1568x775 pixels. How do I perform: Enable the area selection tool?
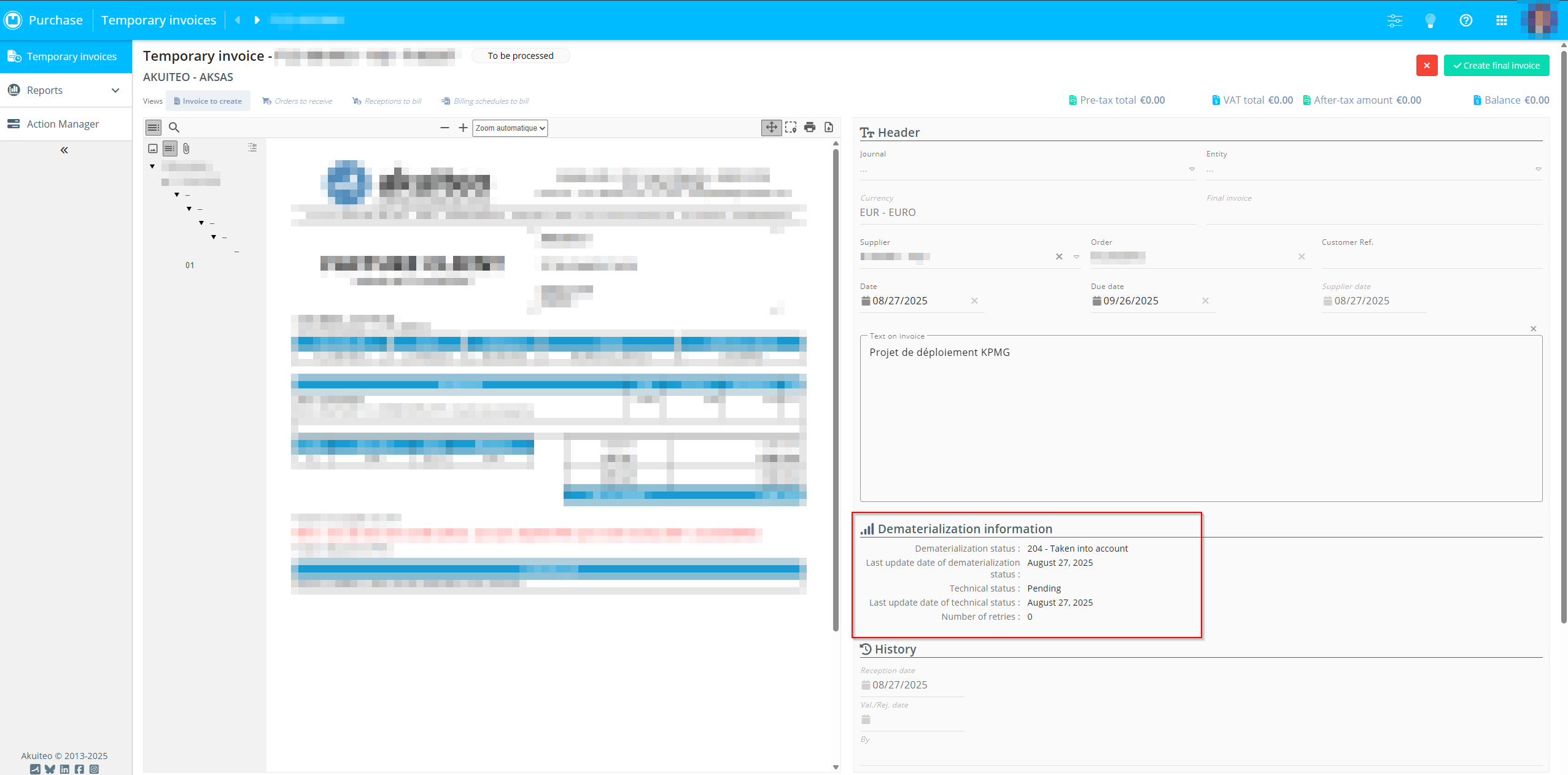(x=791, y=128)
